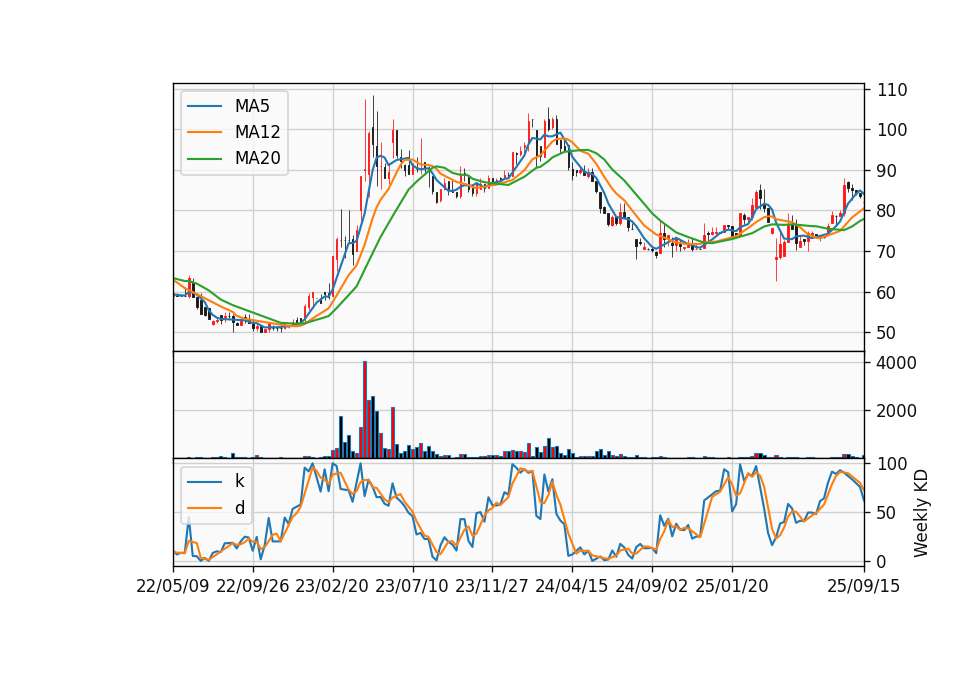Screen dimensions: 960x690
Task: Click the Weekly KD axis title
Action: coord(921,513)
